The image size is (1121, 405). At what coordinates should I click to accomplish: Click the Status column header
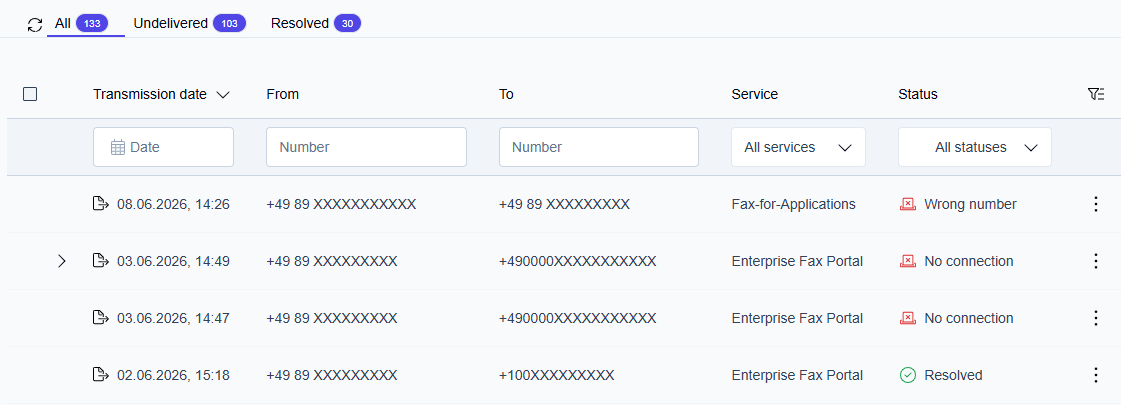pos(918,94)
